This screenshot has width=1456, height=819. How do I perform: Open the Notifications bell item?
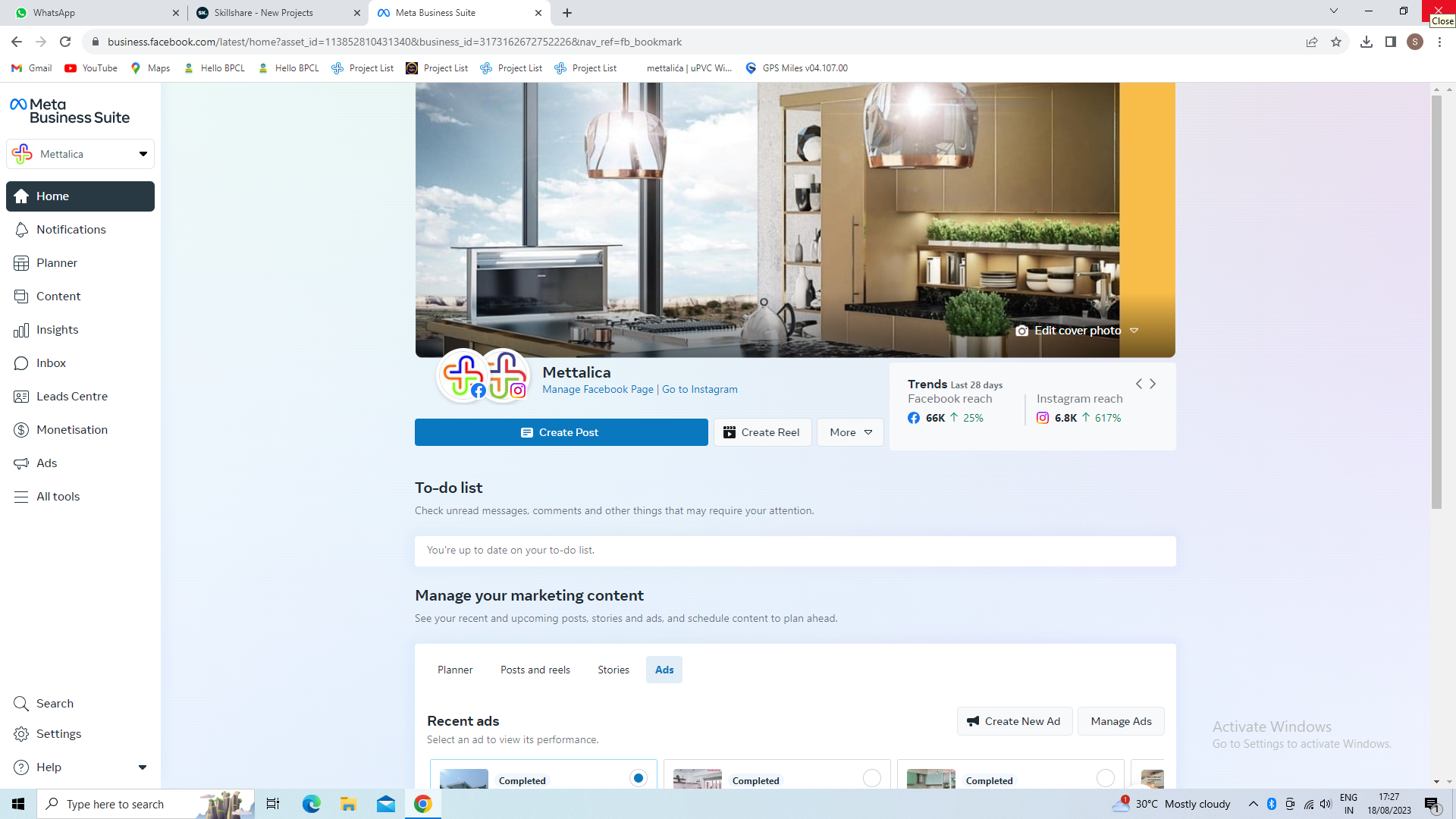(80, 230)
